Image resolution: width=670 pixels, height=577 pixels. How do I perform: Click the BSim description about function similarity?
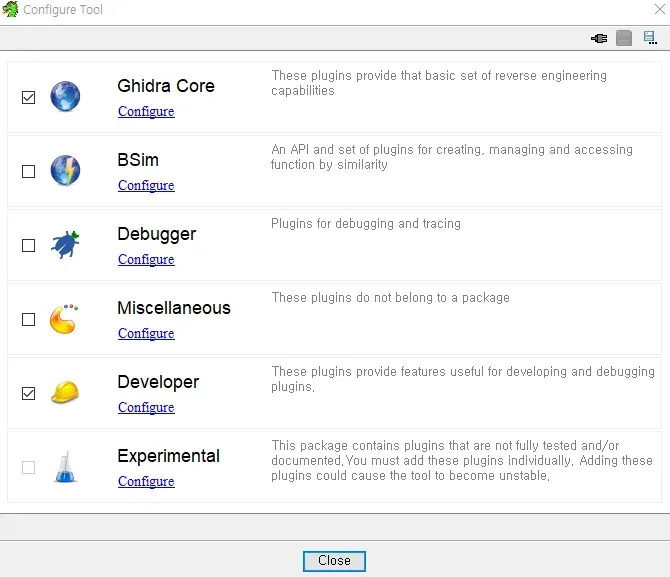(452, 157)
